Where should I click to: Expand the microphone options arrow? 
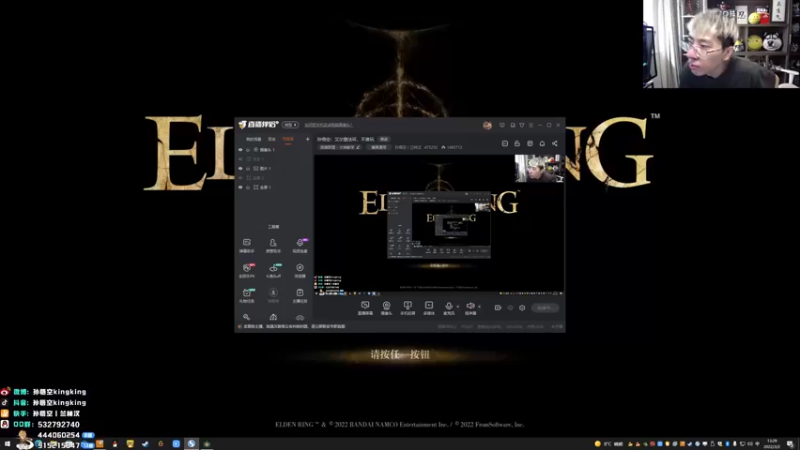click(x=458, y=307)
